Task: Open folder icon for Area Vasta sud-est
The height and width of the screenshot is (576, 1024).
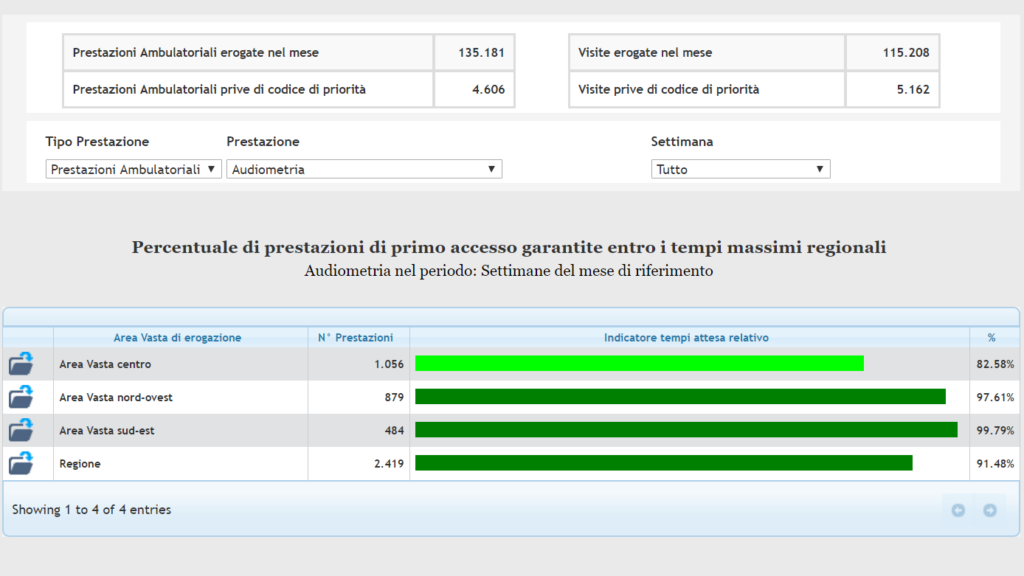Action: click(21, 431)
